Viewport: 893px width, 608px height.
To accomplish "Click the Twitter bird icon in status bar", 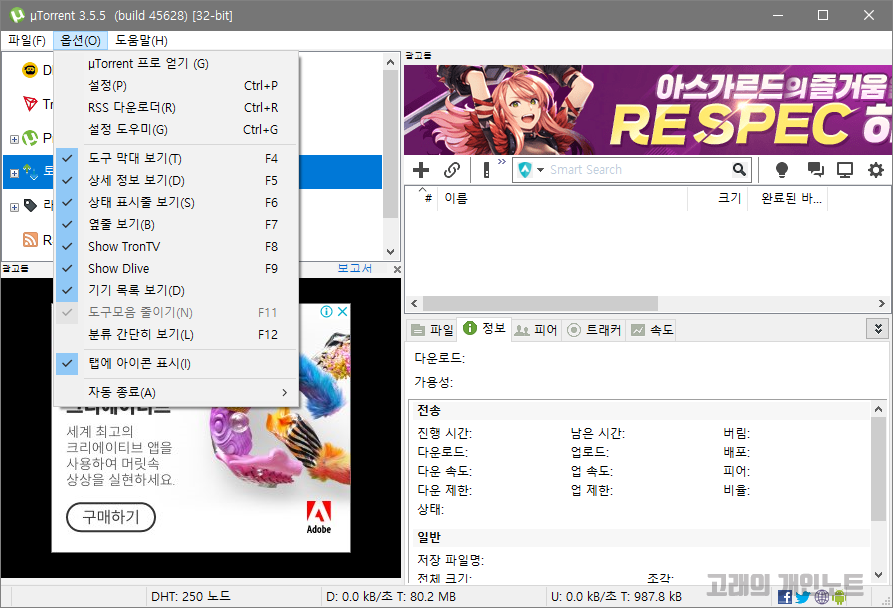I will [802, 597].
